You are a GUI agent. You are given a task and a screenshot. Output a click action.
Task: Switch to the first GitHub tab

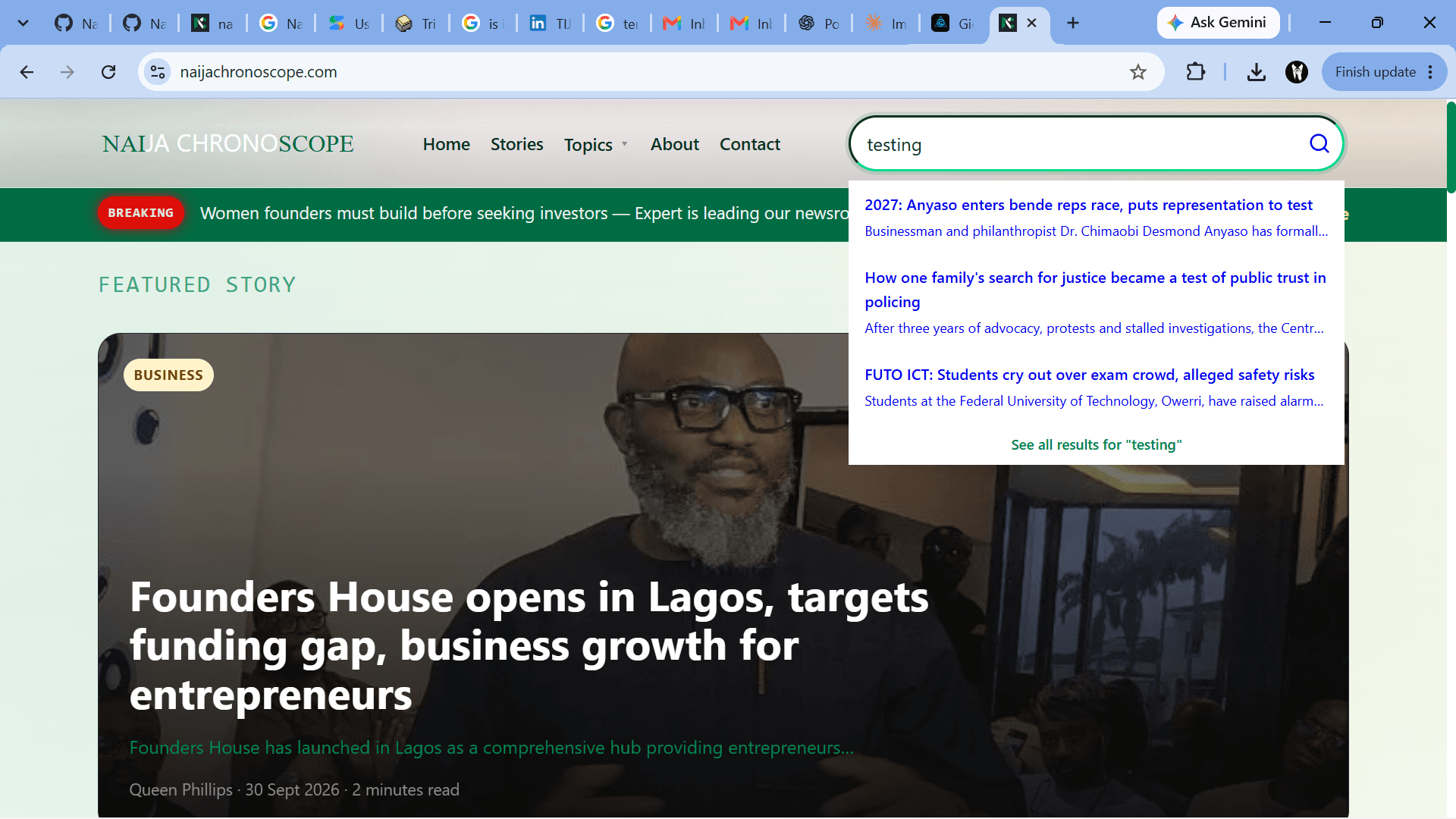[x=76, y=24]
